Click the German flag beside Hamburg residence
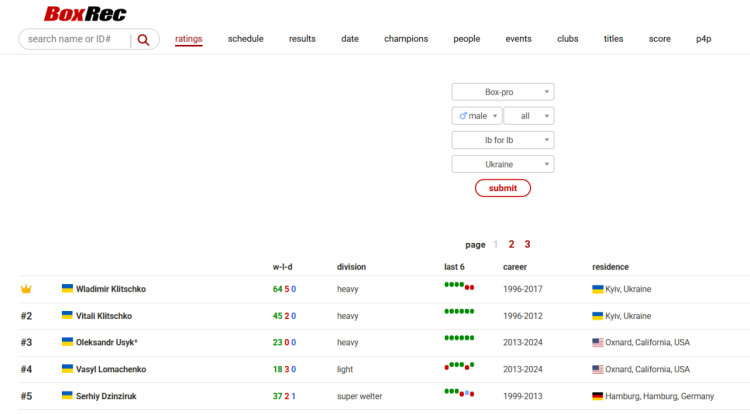750x414 pixels. tap(598, 396)
